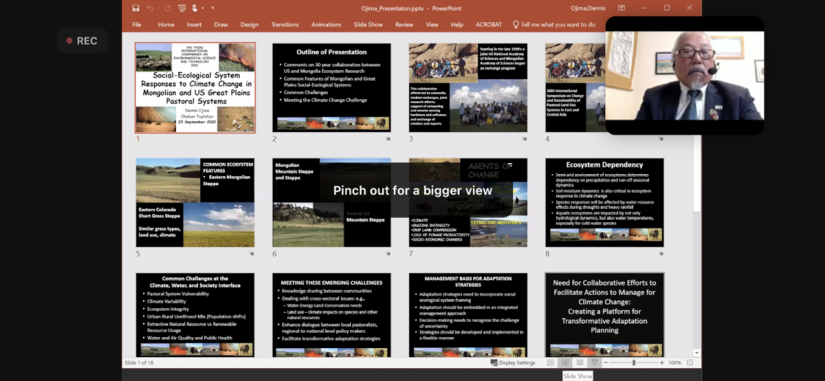Go to the Transitions ribbon tab

pos(285,24)
